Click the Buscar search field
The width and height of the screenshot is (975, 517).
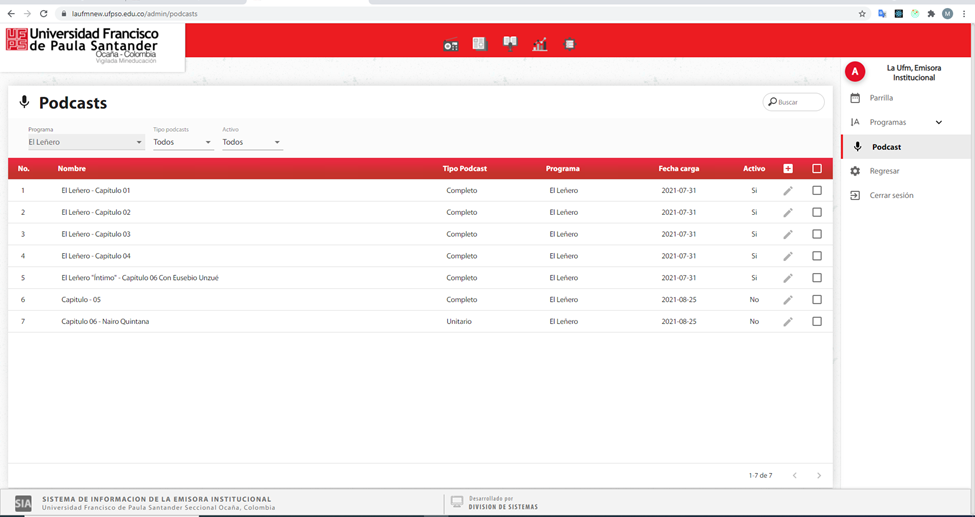click(x=797, y=102)
